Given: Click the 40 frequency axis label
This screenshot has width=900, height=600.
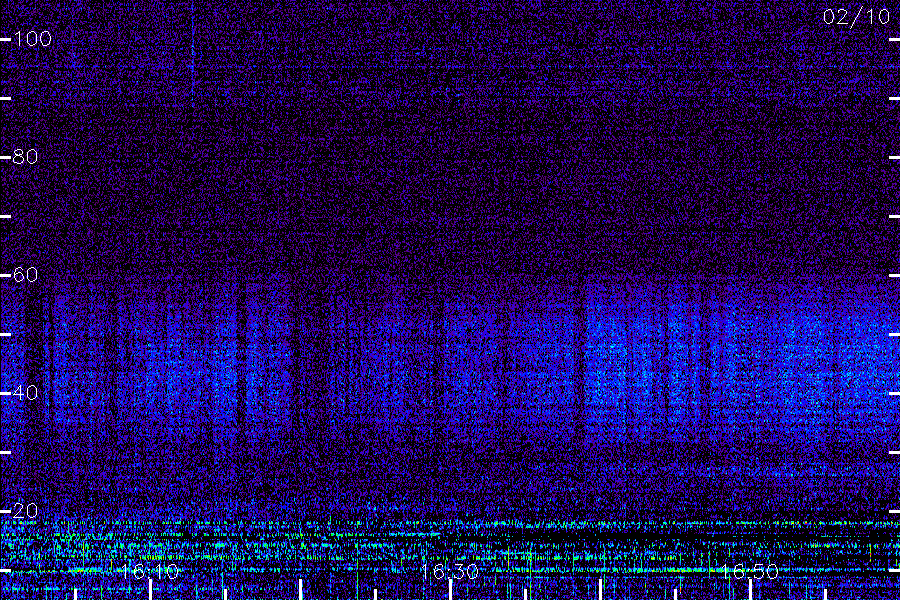Looking at the screenshot, I should (25, 393).
